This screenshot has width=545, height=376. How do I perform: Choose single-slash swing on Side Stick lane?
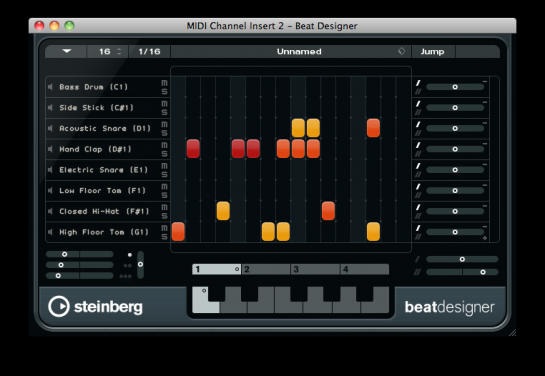418,104
